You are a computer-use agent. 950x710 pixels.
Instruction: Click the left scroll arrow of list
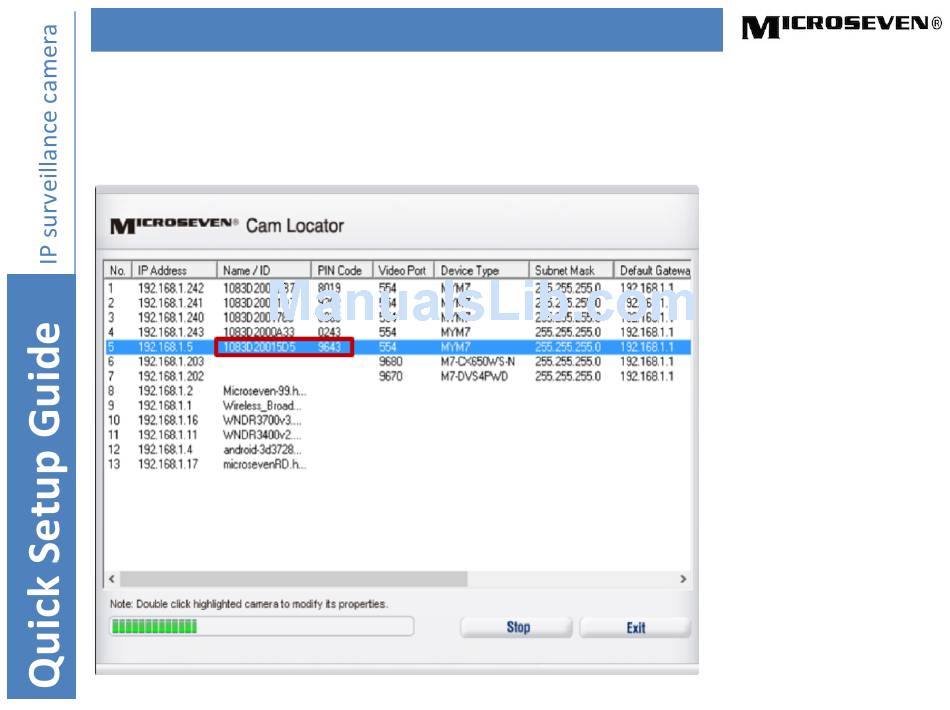pos(112,579)
